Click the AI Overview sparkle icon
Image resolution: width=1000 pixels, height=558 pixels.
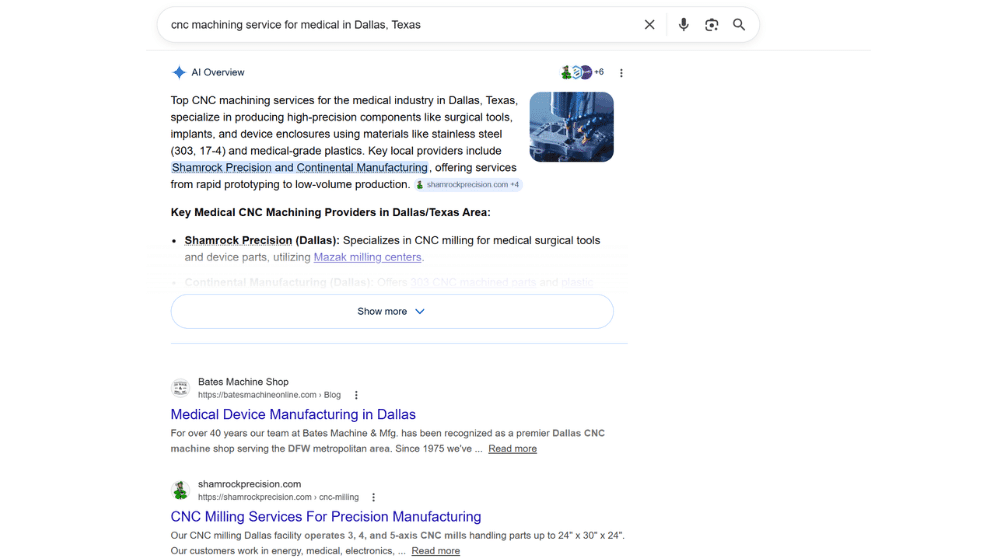179,72
